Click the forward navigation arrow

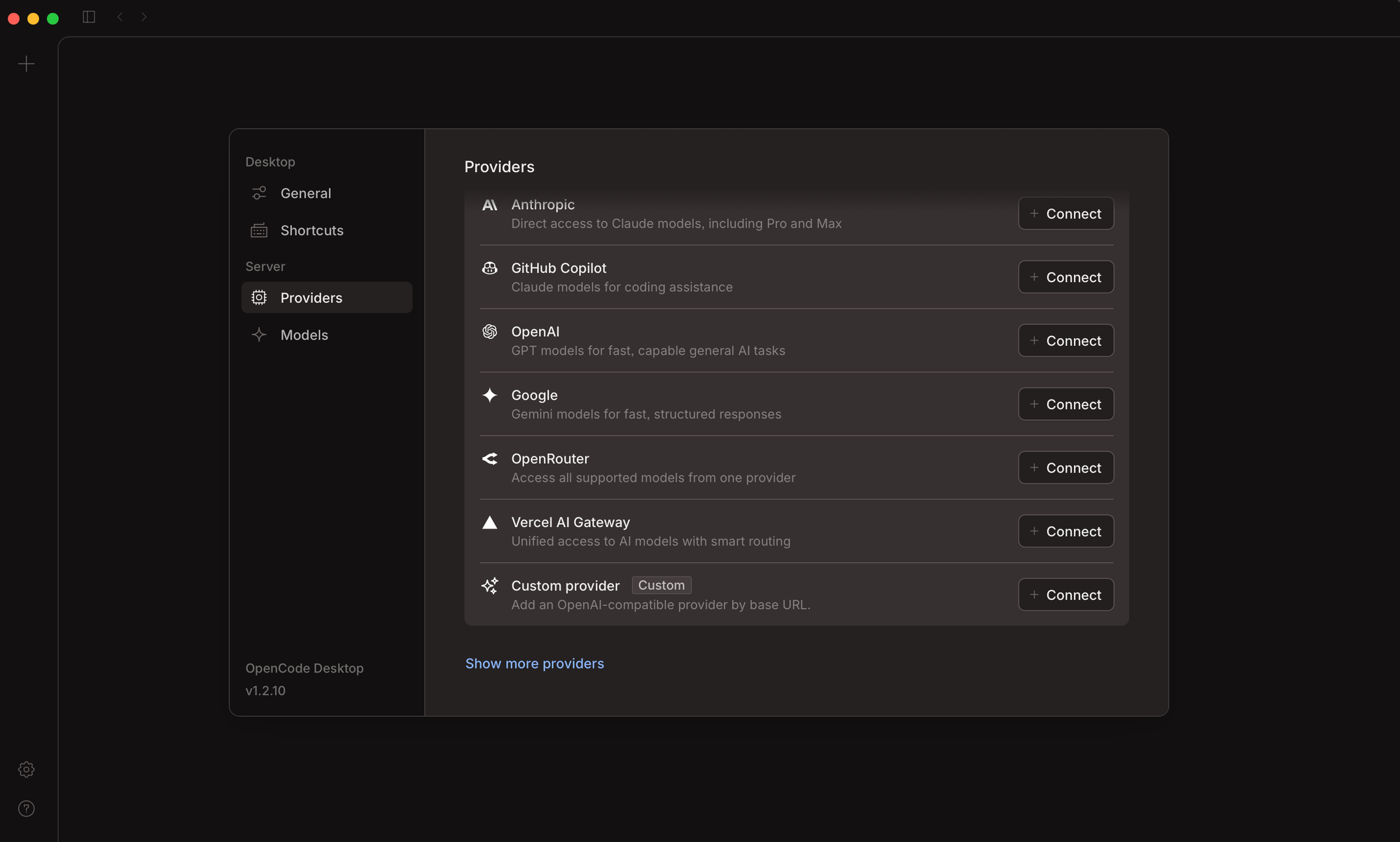(x=143, y=17)
